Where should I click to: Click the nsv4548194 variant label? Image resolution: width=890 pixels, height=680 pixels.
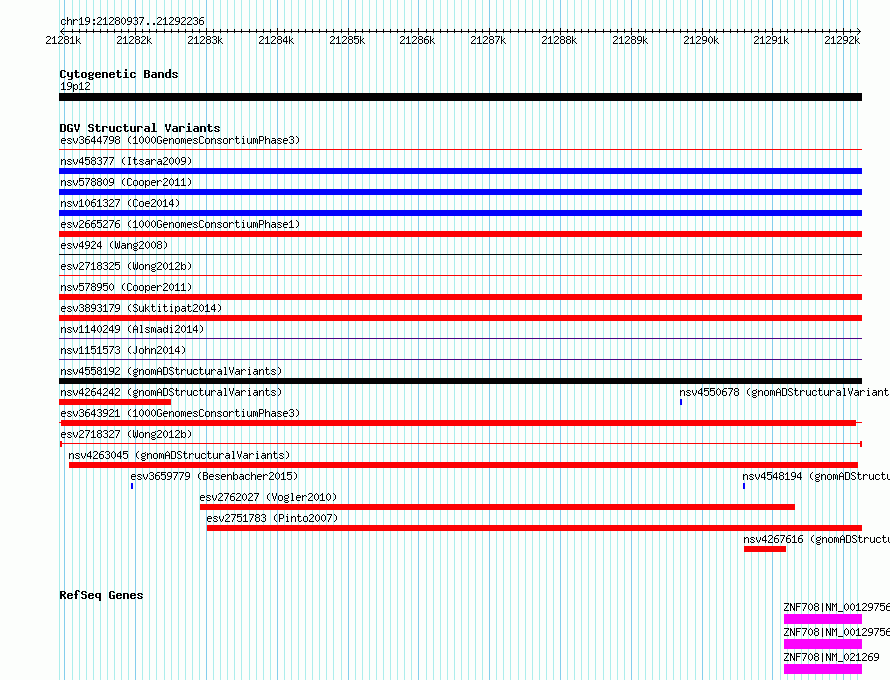click(x=816, y=476)
